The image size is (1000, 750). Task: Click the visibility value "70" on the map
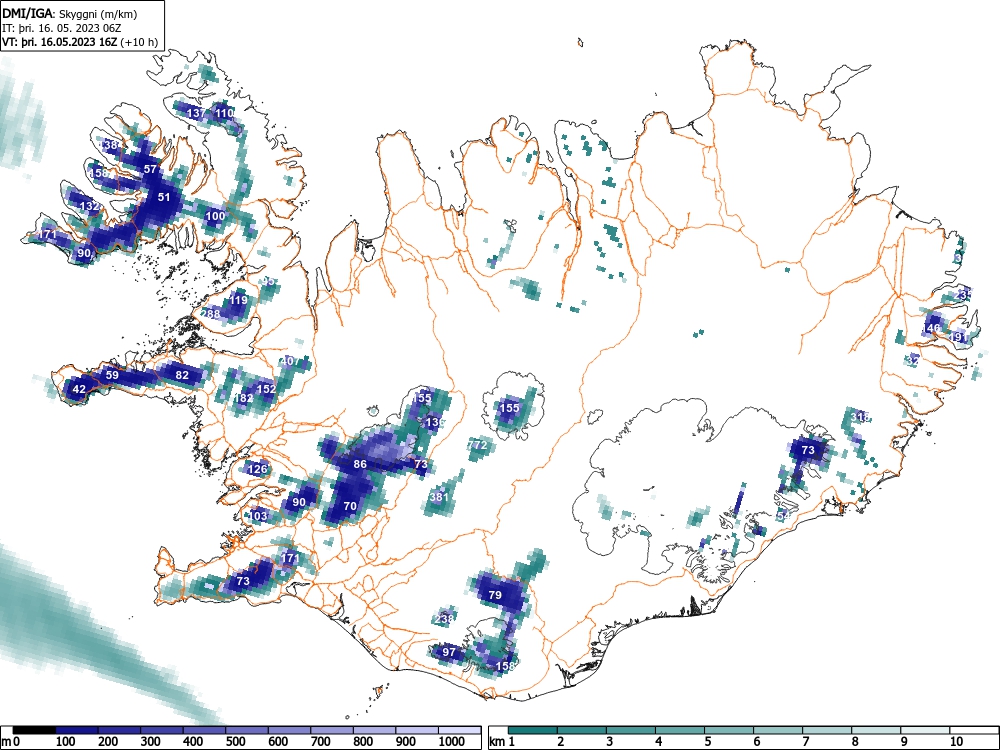click(350, 506)
